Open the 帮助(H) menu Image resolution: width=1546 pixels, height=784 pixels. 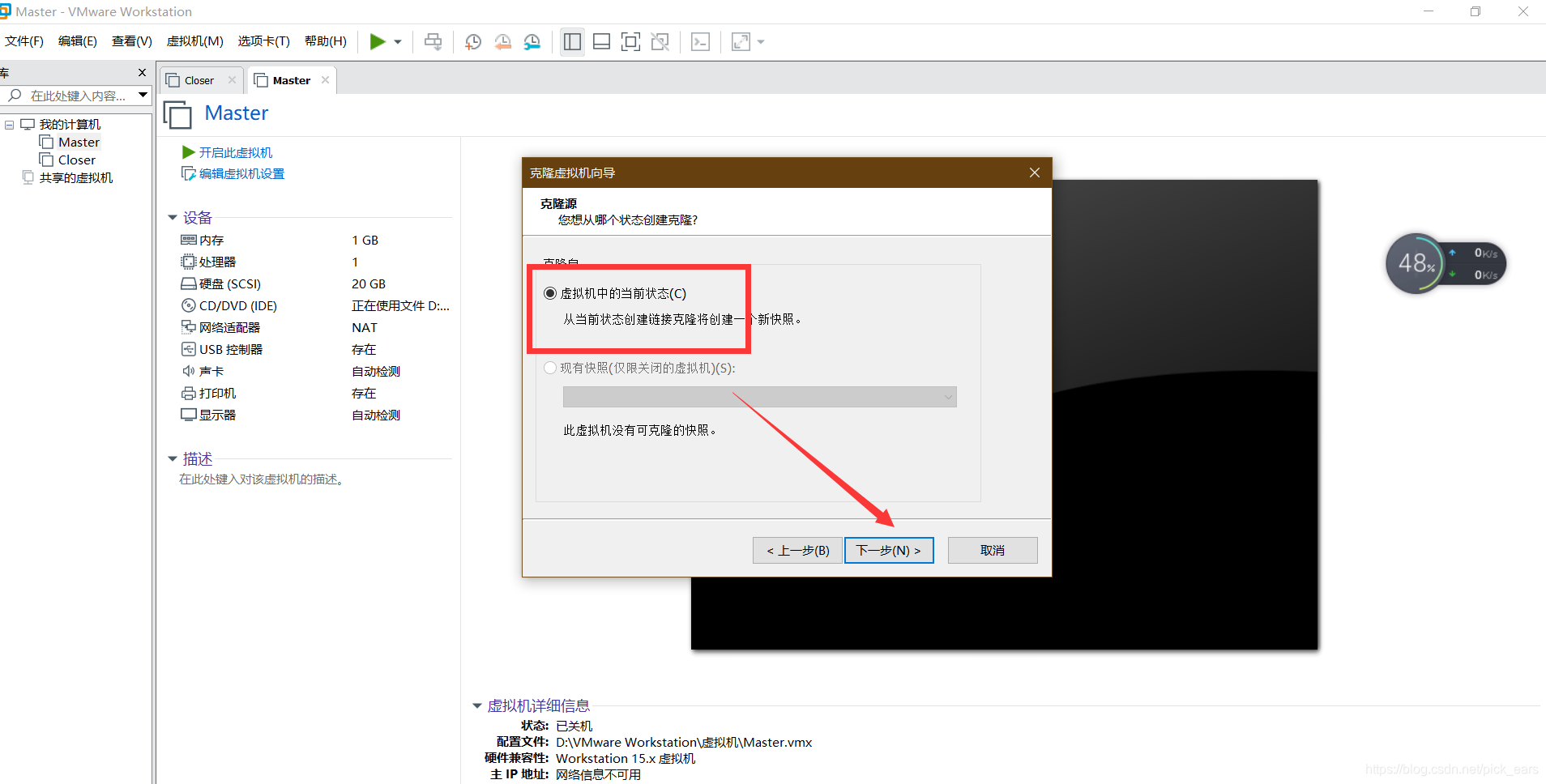tap(326, 41)
